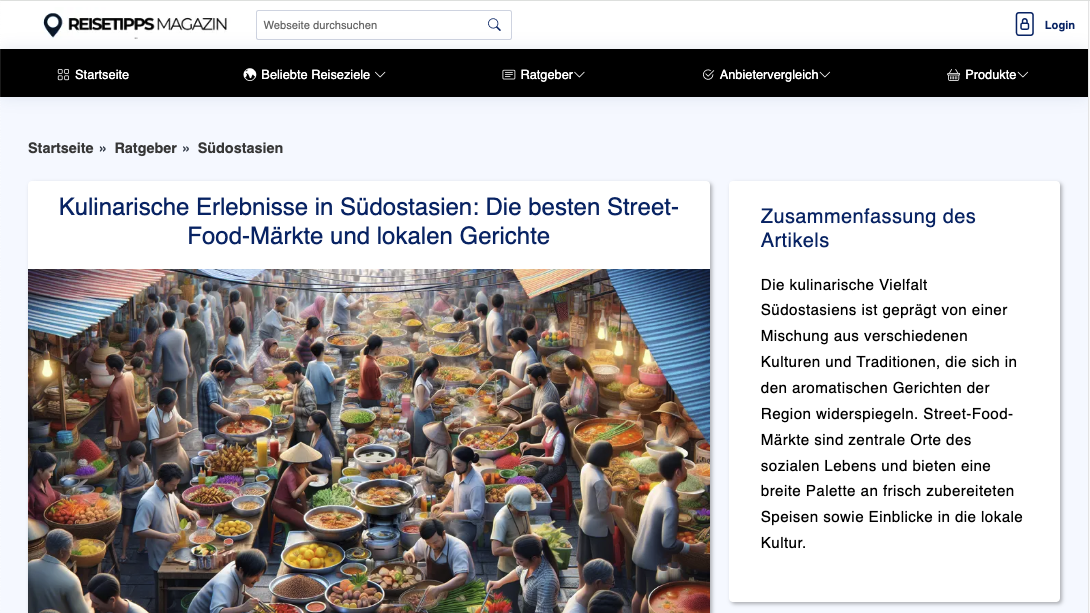This screenshot has width=1090, height=613.
Task: Select the checkmark icon beside Anbietervergleich
Action: point(705,73)
